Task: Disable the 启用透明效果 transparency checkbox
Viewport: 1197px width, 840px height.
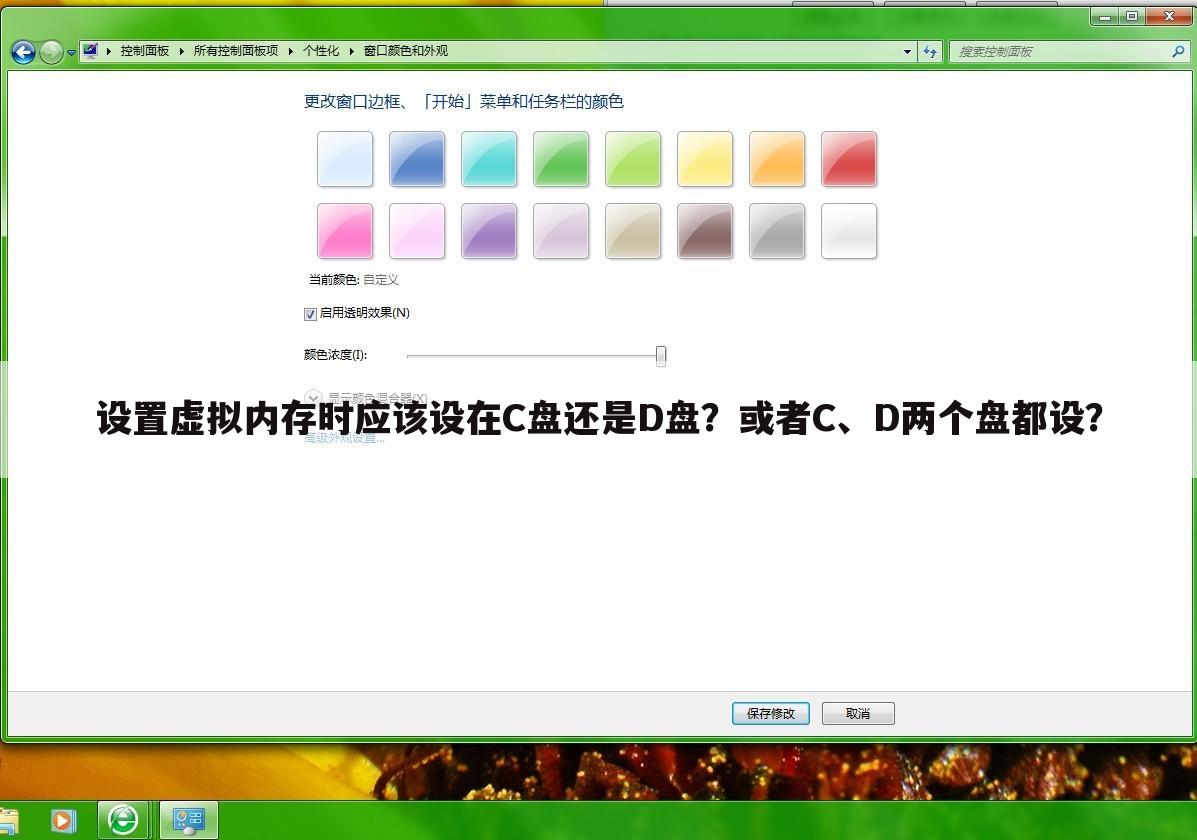Action: [310, 313]
